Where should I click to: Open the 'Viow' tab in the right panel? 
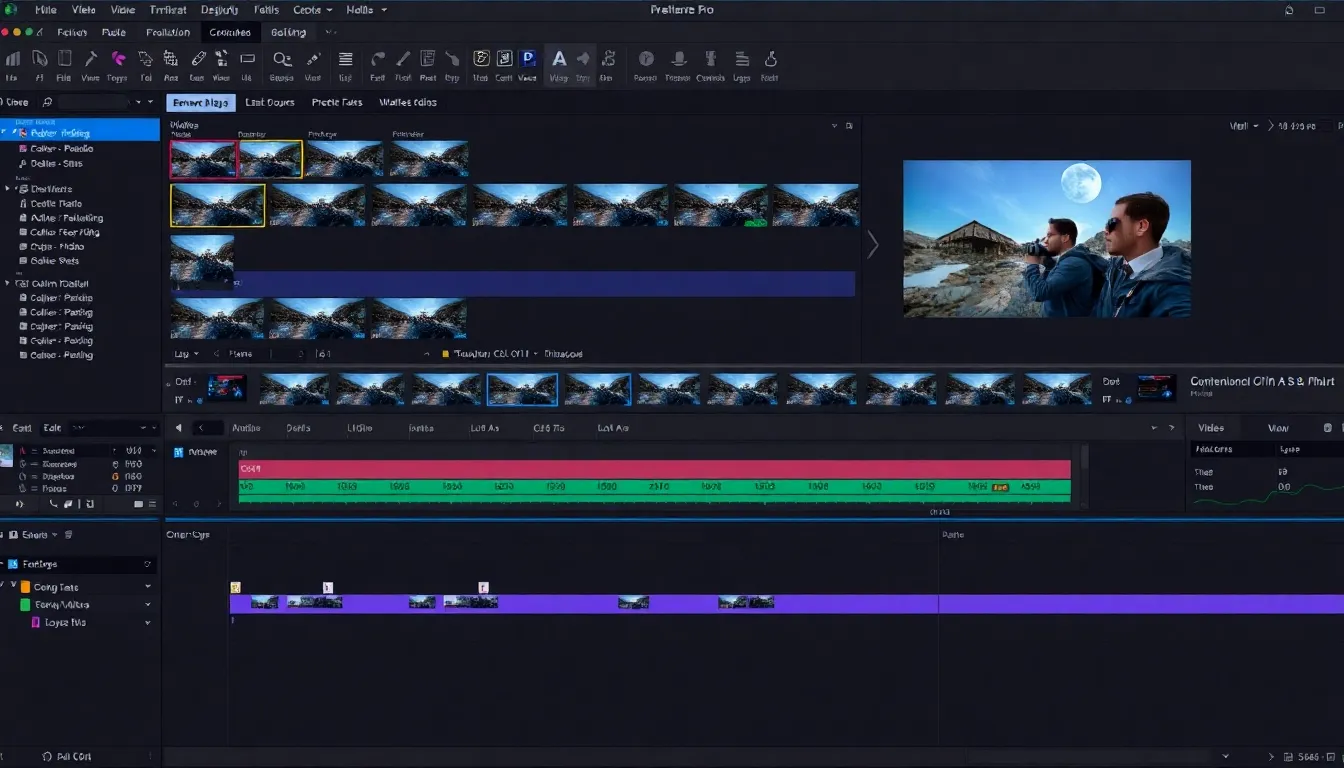(x=1278, y=428)
